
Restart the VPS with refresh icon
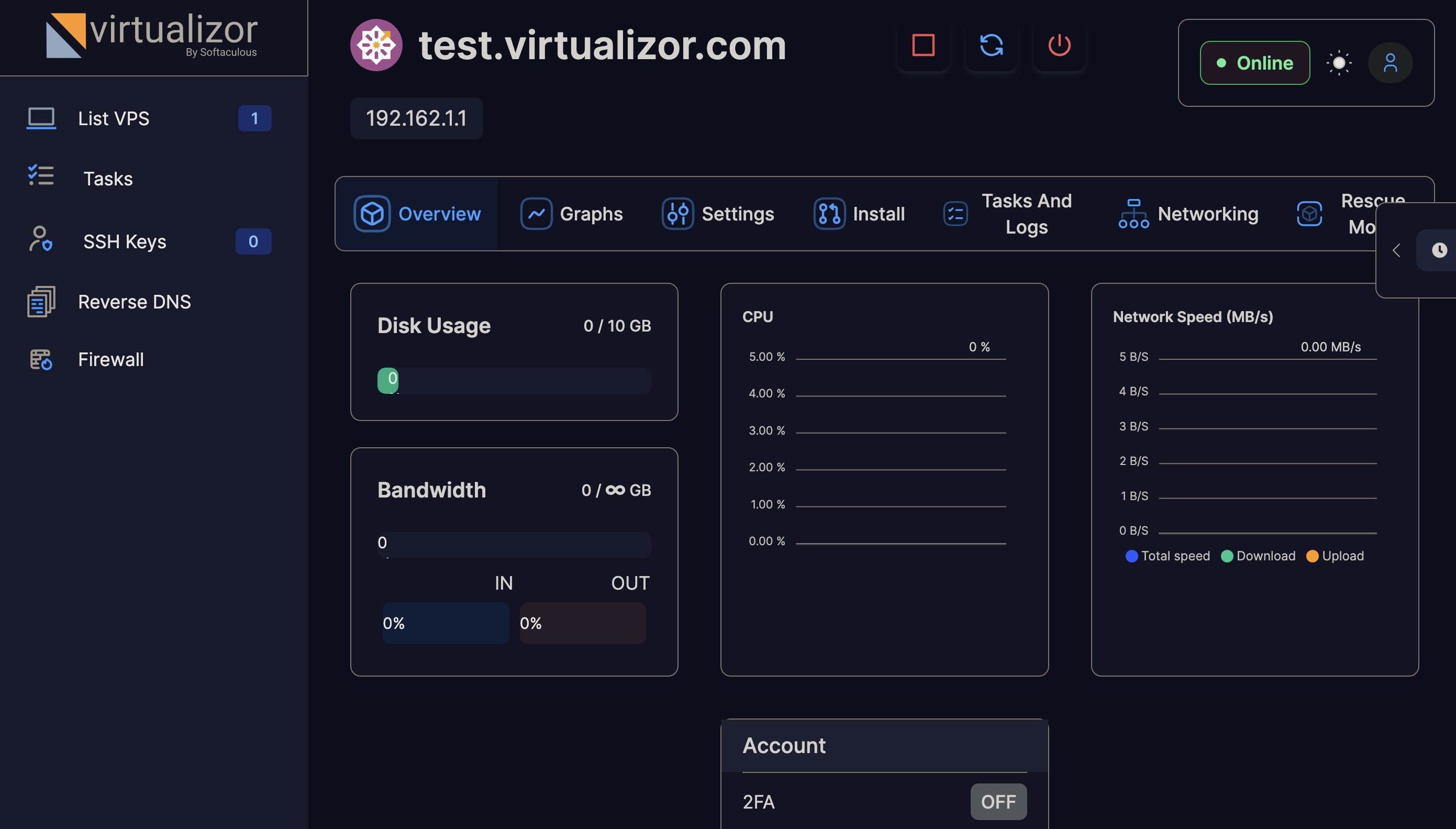click(992, 45)
